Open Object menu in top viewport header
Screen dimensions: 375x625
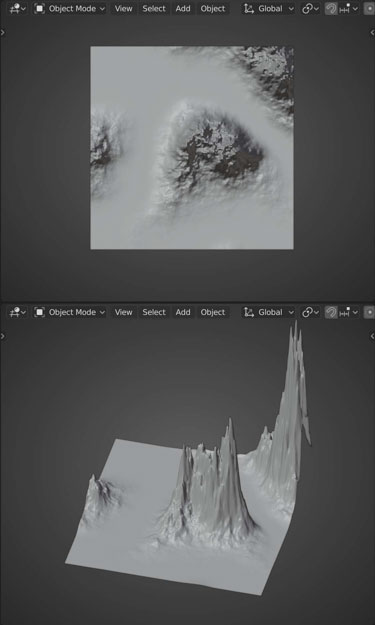click(x=213, y=8)
